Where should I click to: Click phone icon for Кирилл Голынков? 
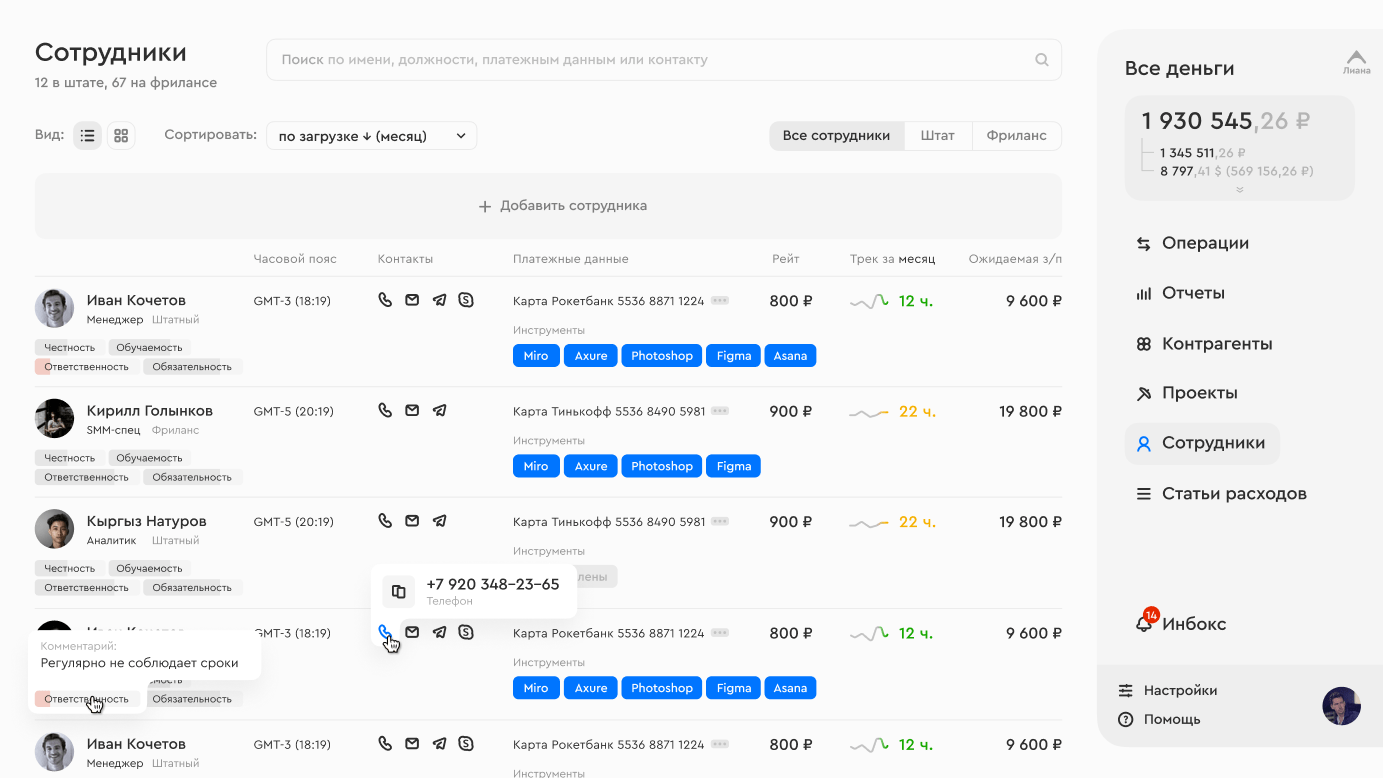coord(385,410)
